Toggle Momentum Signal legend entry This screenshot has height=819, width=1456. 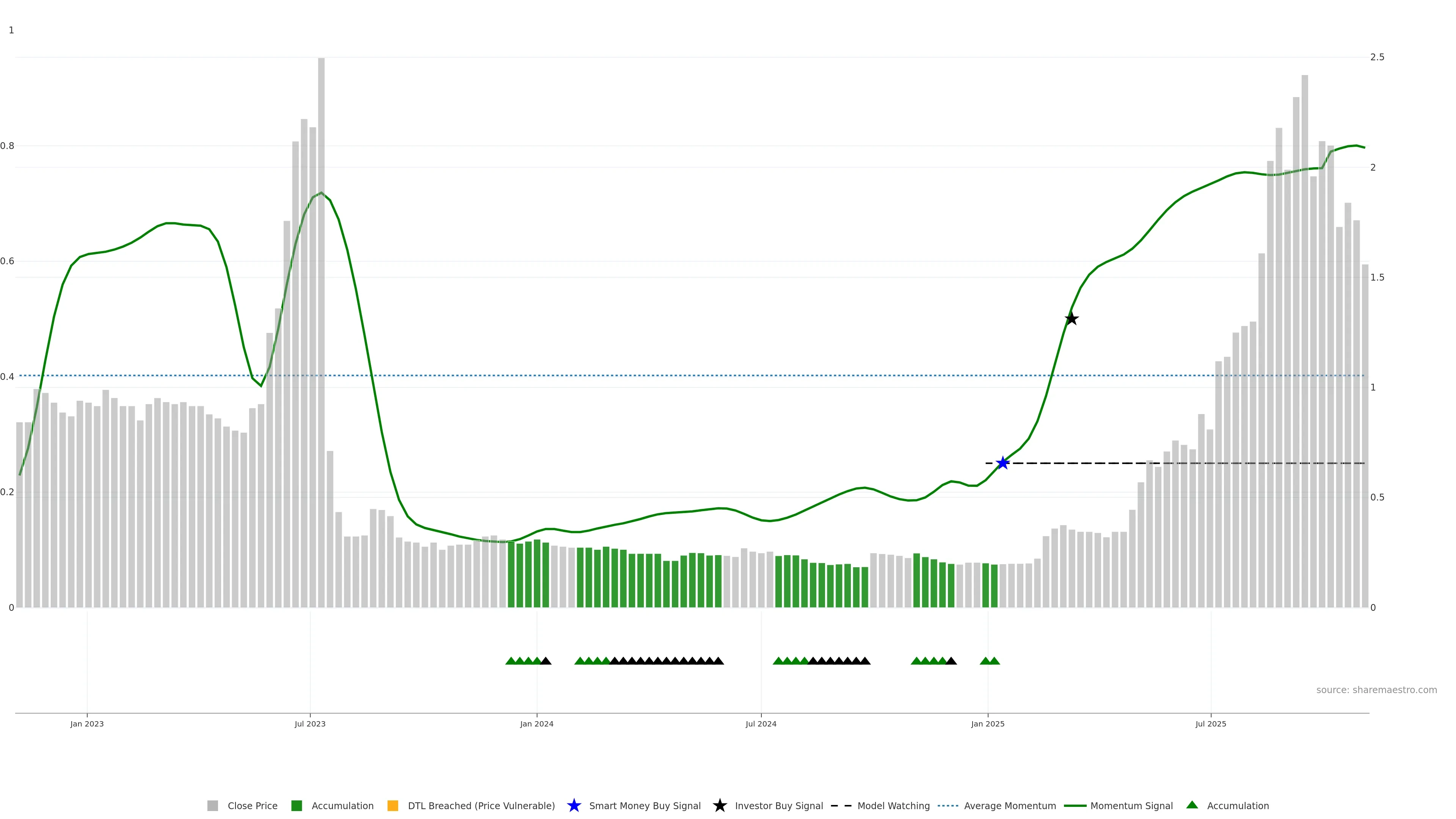[1131, 805]
